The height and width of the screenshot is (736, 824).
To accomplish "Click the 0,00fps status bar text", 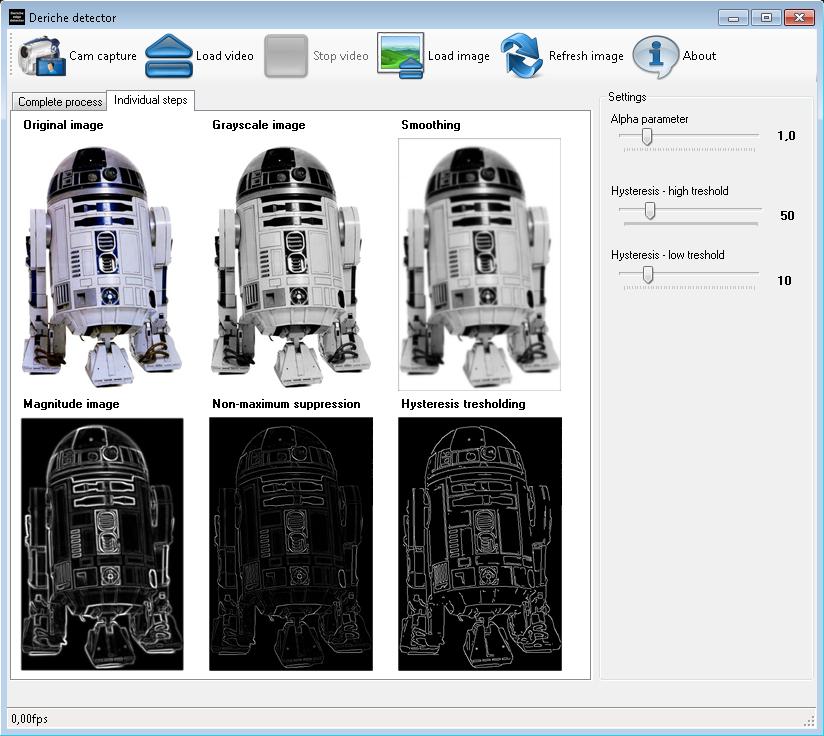I will [x=29, y=719].
